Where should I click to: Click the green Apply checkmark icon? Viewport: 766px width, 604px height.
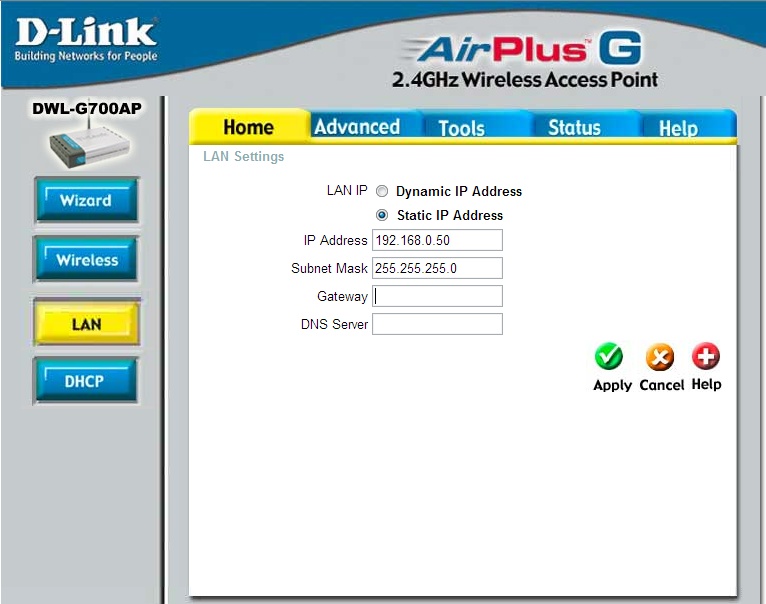tap(609, 356)
